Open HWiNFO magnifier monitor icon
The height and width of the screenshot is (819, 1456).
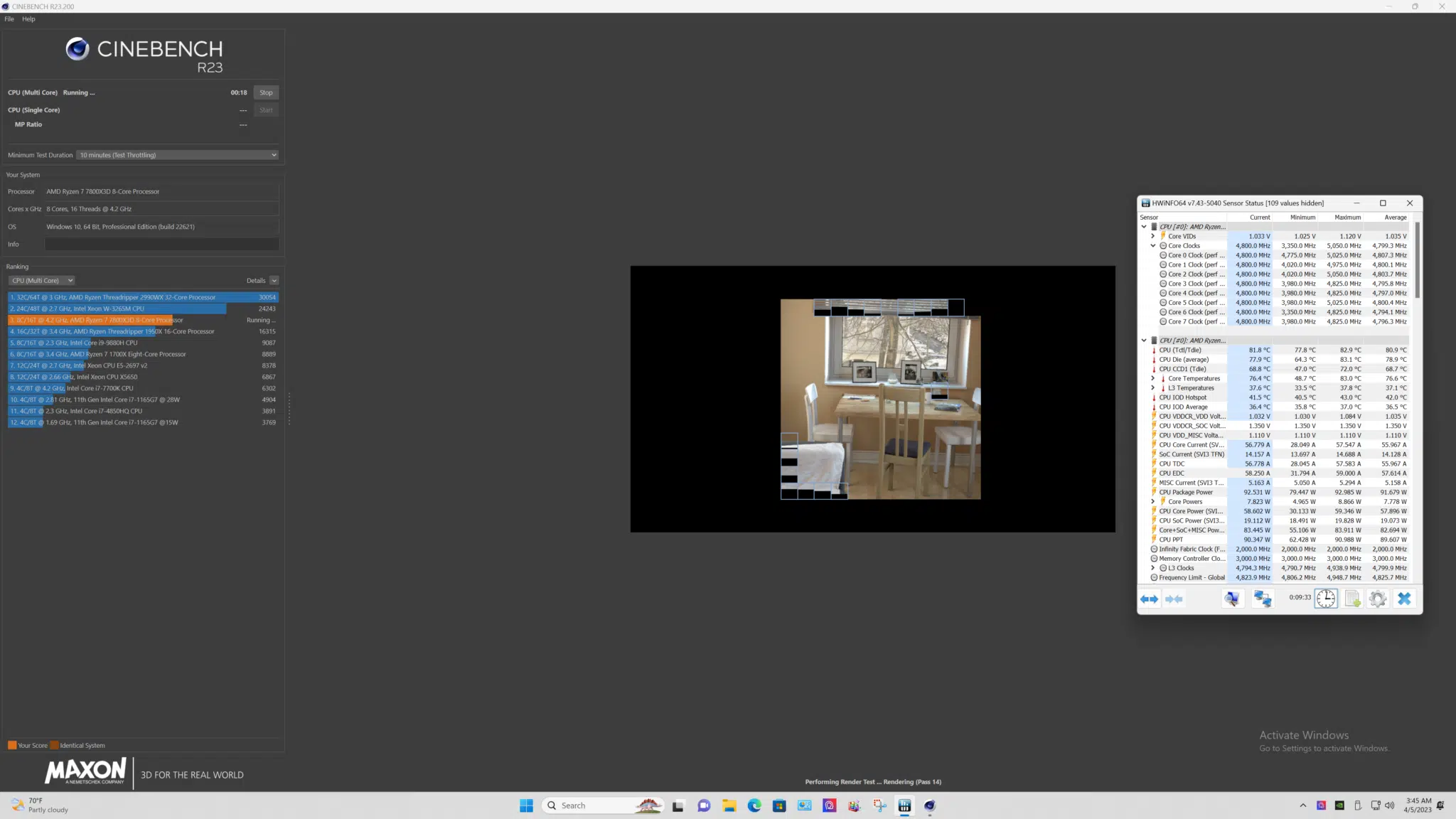[x=1232, y=599]
